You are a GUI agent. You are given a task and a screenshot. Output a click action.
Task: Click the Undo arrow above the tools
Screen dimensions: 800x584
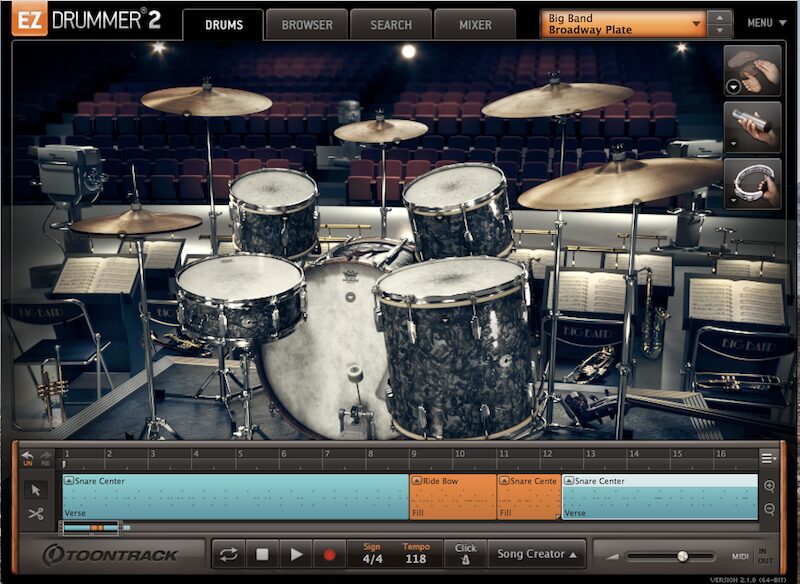(28, 452)
